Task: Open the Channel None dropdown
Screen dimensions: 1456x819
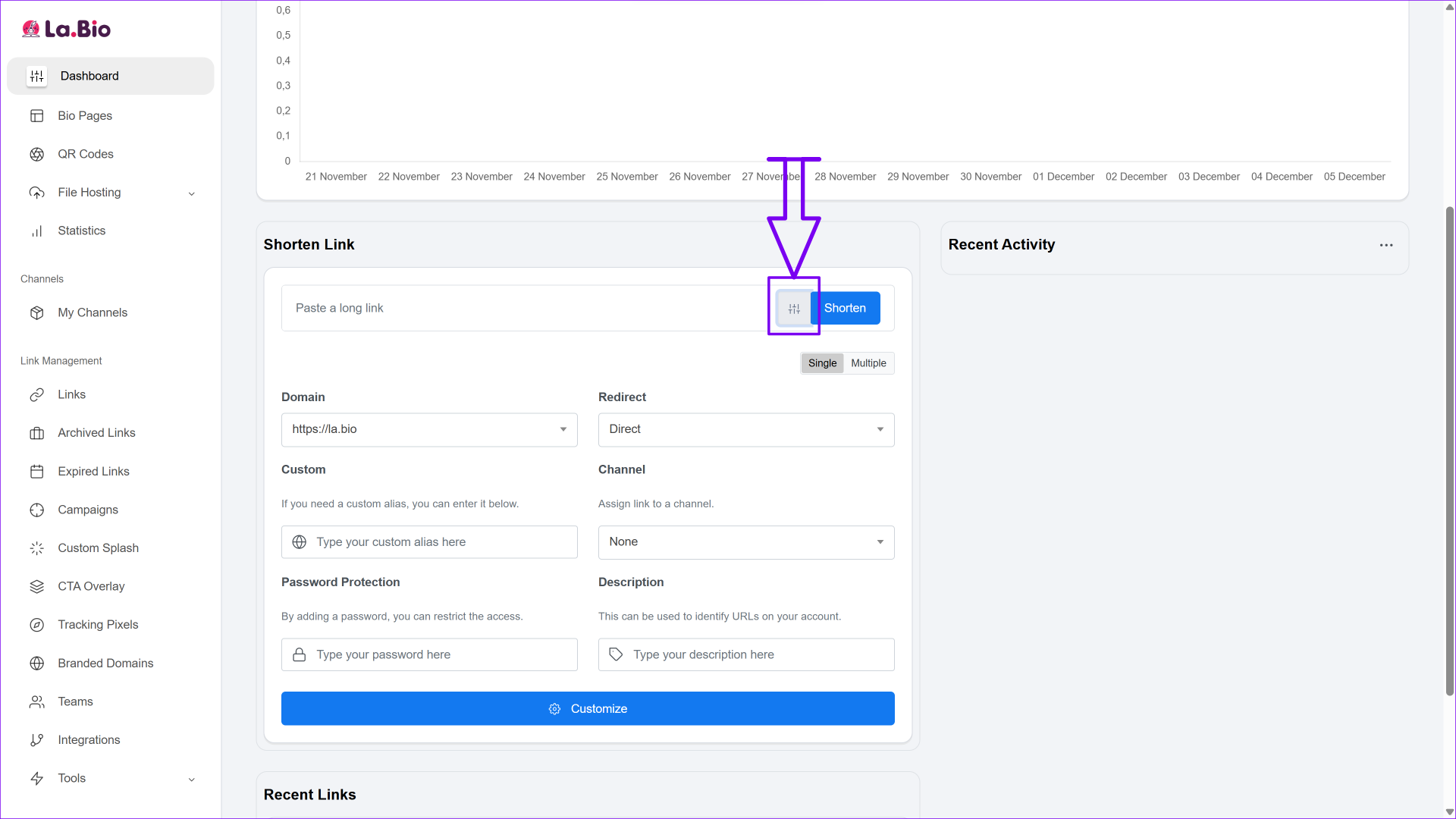Action: pyautogui.click(x=746, y=542)
